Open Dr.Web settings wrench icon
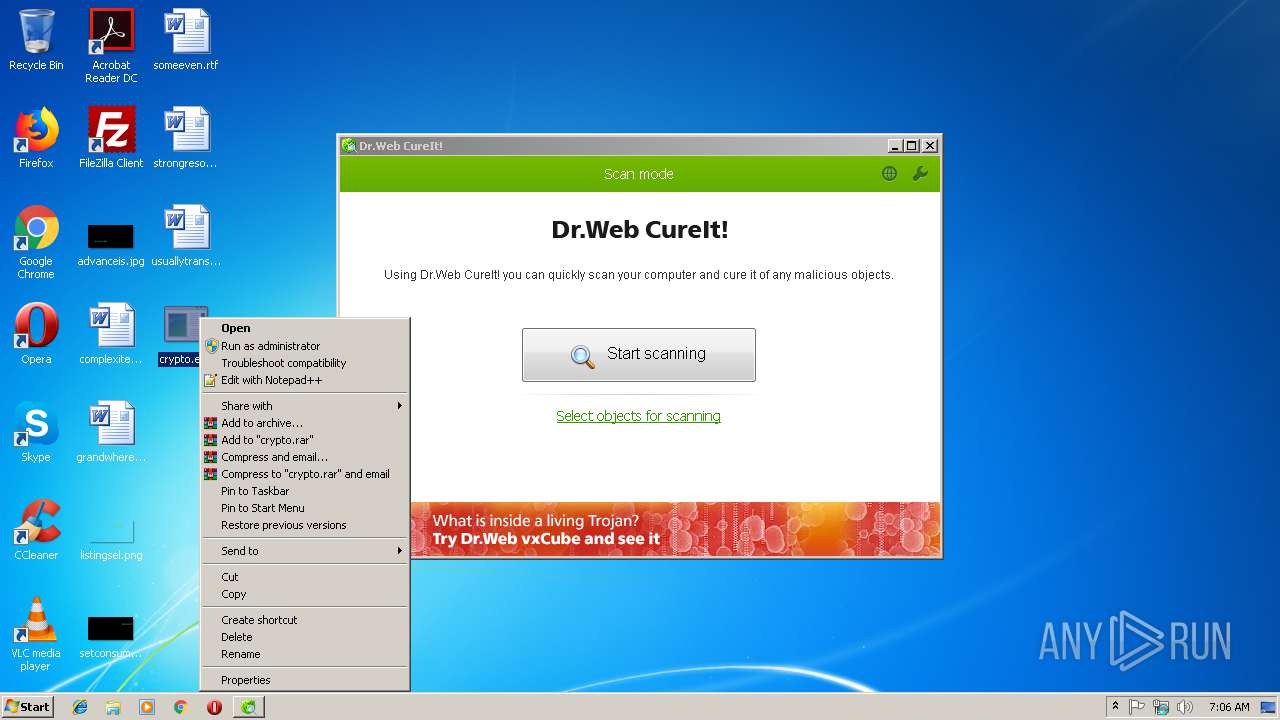This screenshot has width=1280, height=720. [x=920, y=174]
